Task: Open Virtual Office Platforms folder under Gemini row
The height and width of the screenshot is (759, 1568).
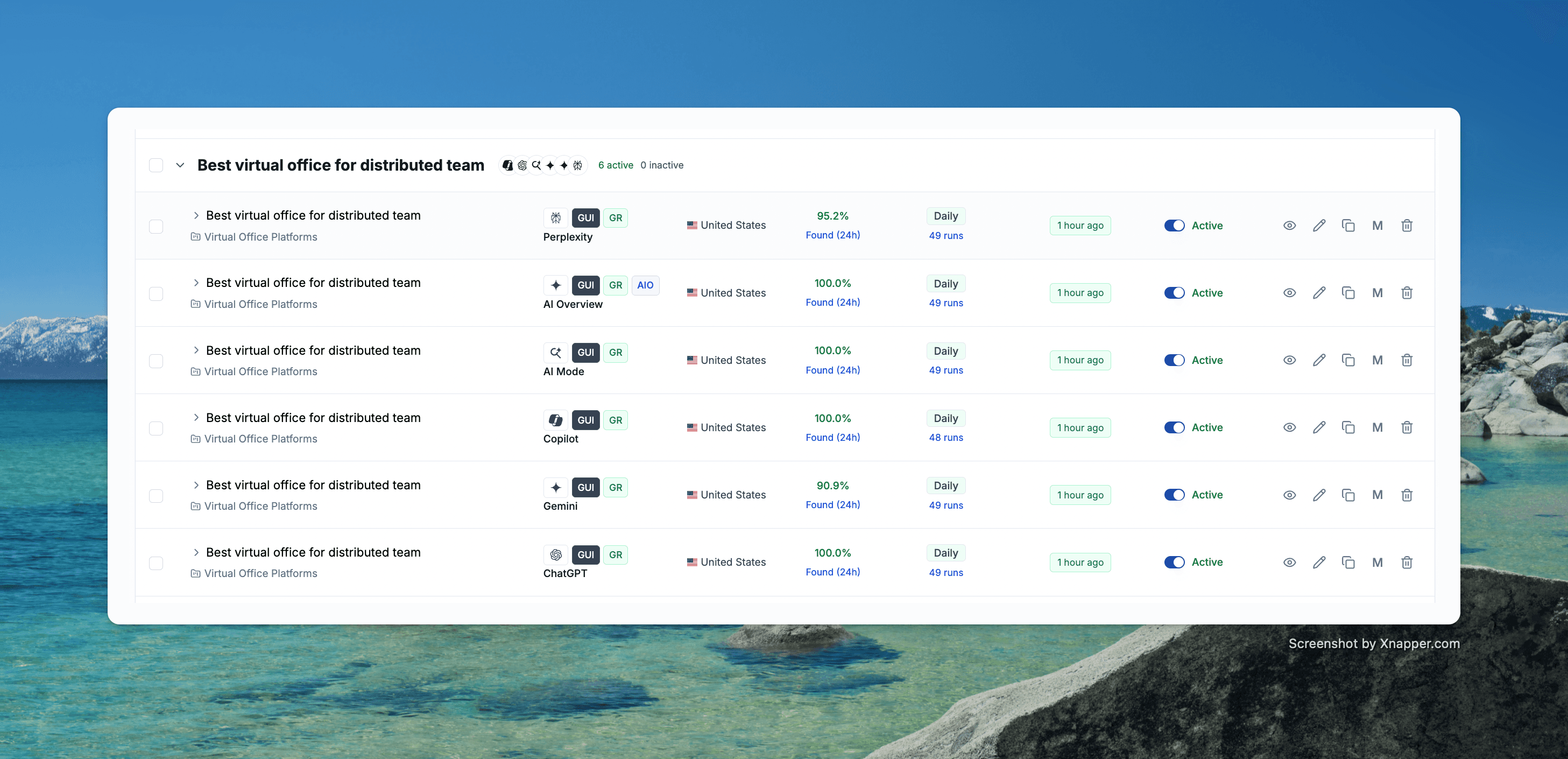Action: 260,506
